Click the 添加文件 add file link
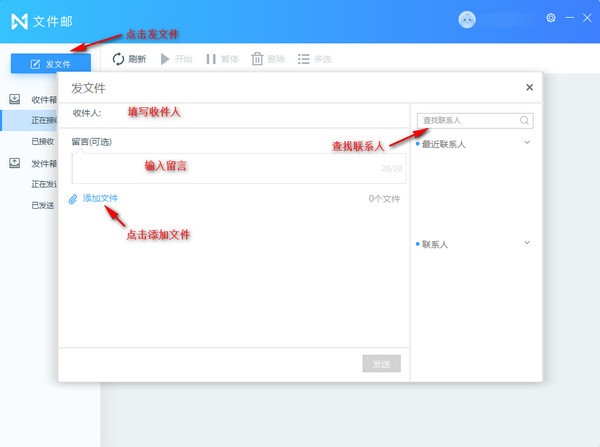This screenshot has height=447, width=600. click(x=99, y=198)
